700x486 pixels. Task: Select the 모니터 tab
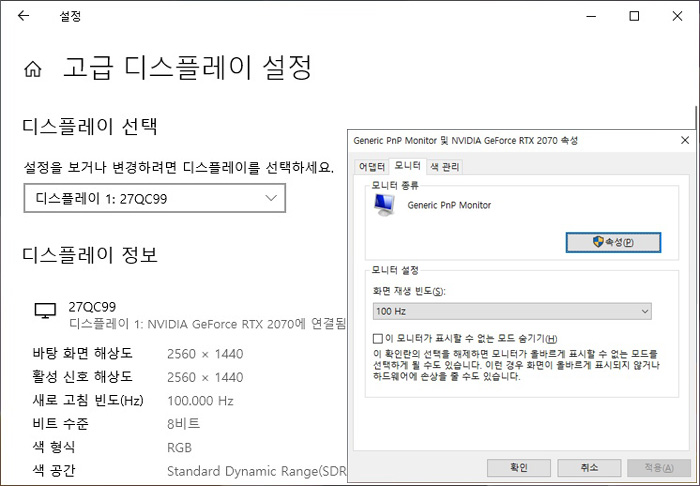pyautogui.click(x=407, y=165)
